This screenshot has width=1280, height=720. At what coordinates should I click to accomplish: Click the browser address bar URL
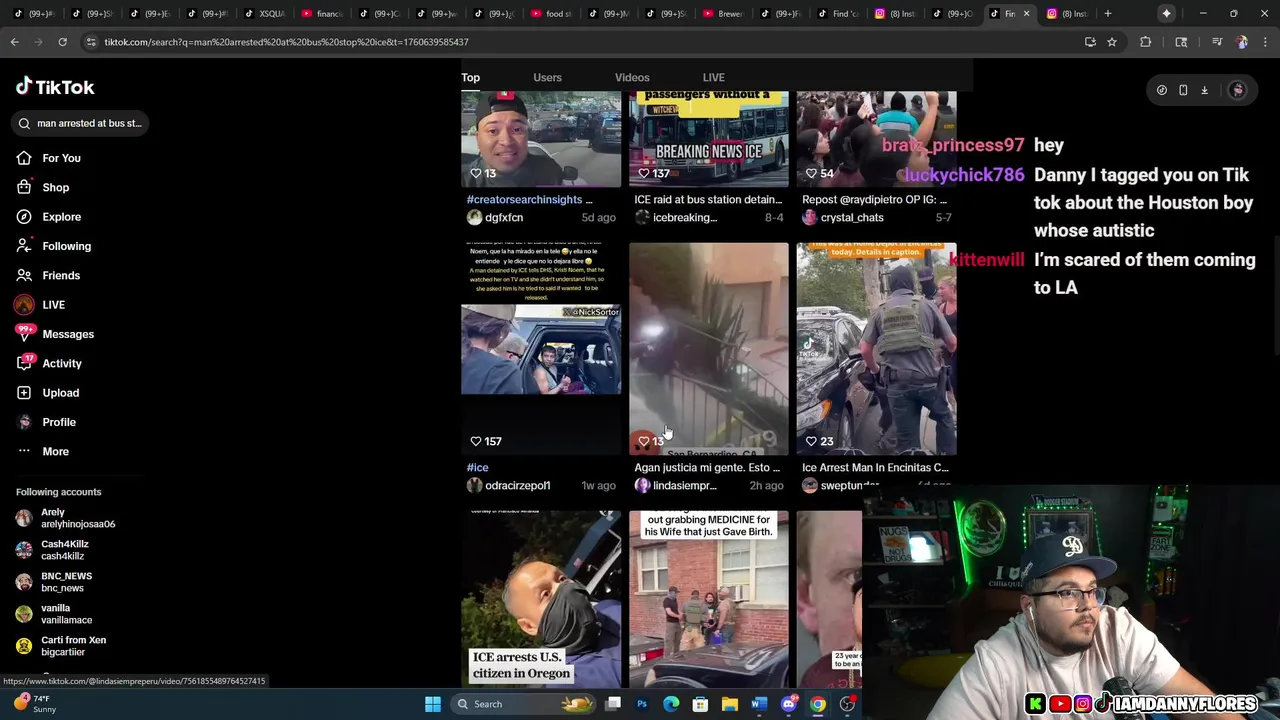click(286, 42)
